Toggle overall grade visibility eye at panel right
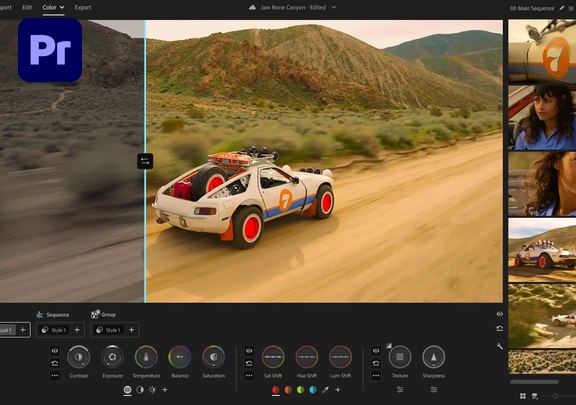The width and height of the screenshot is (576, 405). point(500,314)
